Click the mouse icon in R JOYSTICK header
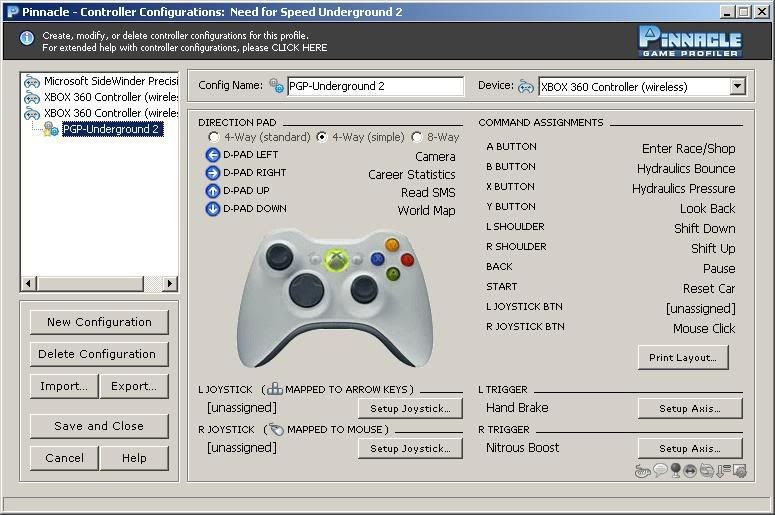The width and height of the screenshot is (775, 515). coord(276,429)
